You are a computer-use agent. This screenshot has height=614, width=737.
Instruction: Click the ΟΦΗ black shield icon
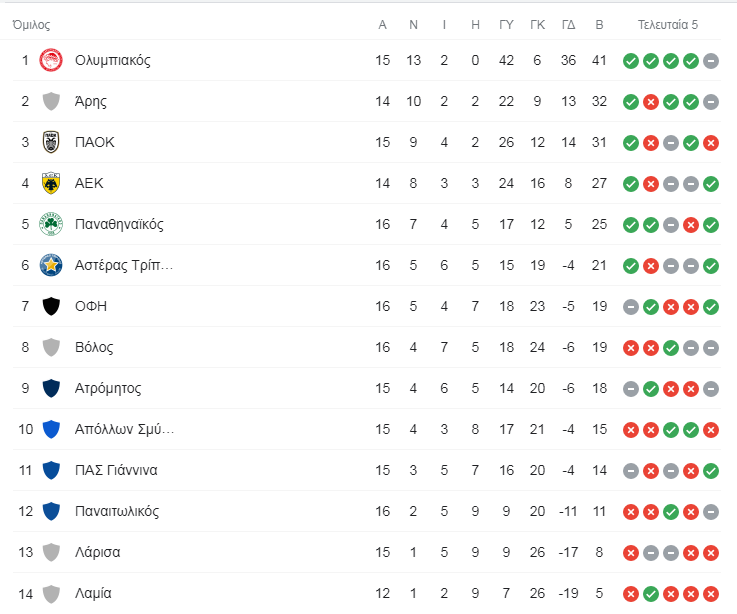point(51,306)
